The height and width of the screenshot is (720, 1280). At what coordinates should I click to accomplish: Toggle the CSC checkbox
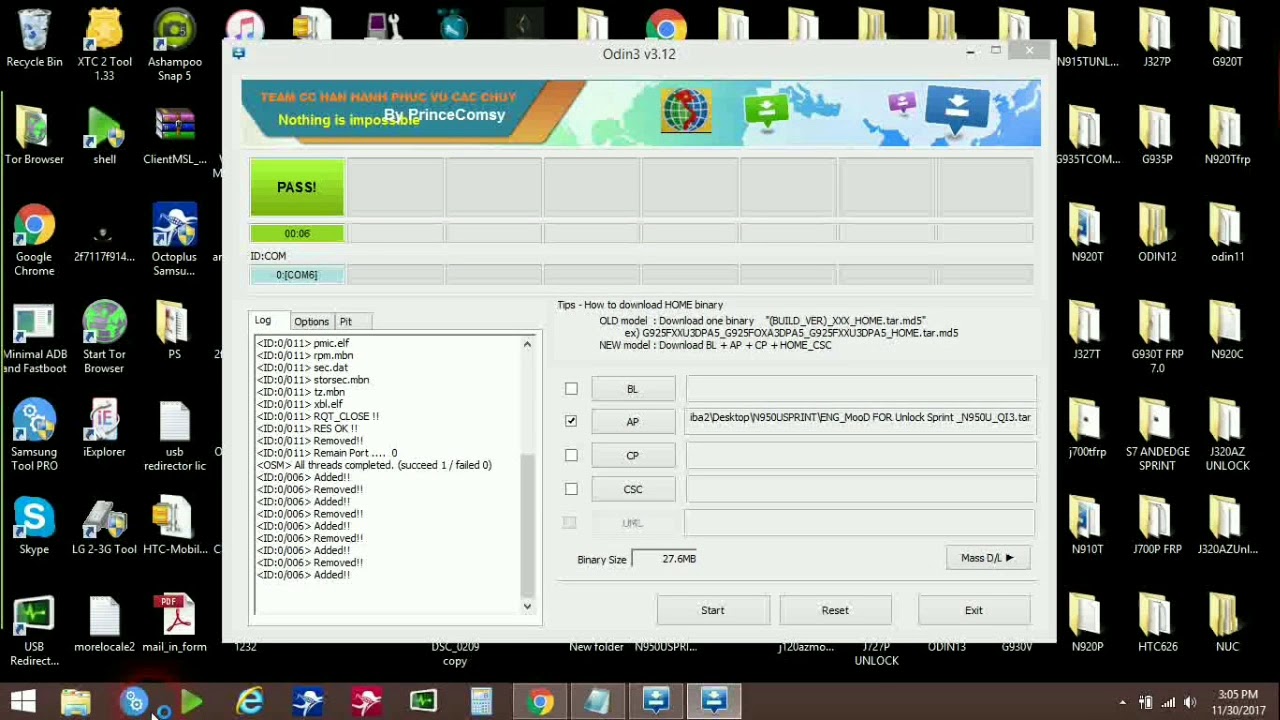point(571,489)
